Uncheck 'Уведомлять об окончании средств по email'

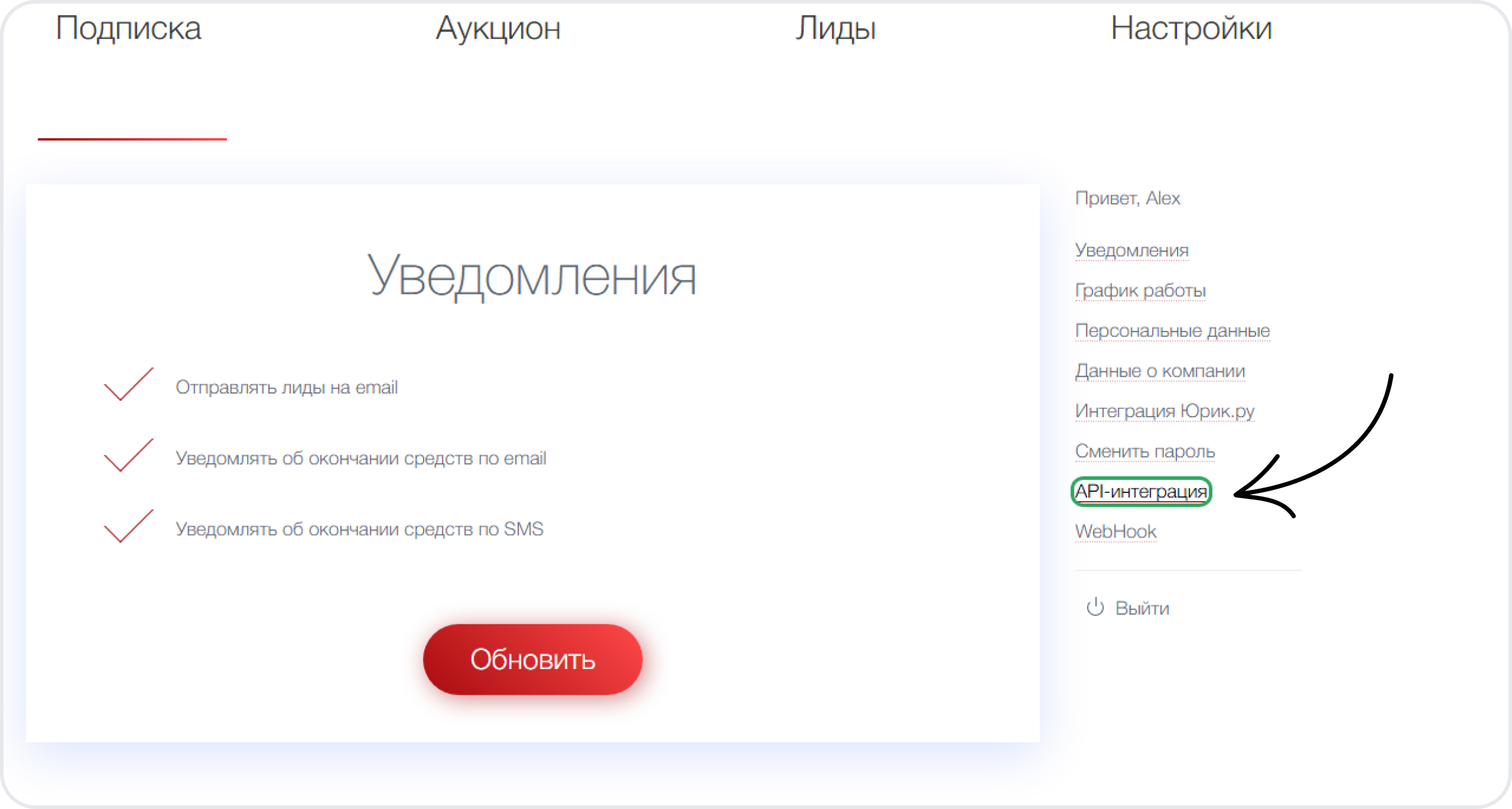click(x=129, y=455)
